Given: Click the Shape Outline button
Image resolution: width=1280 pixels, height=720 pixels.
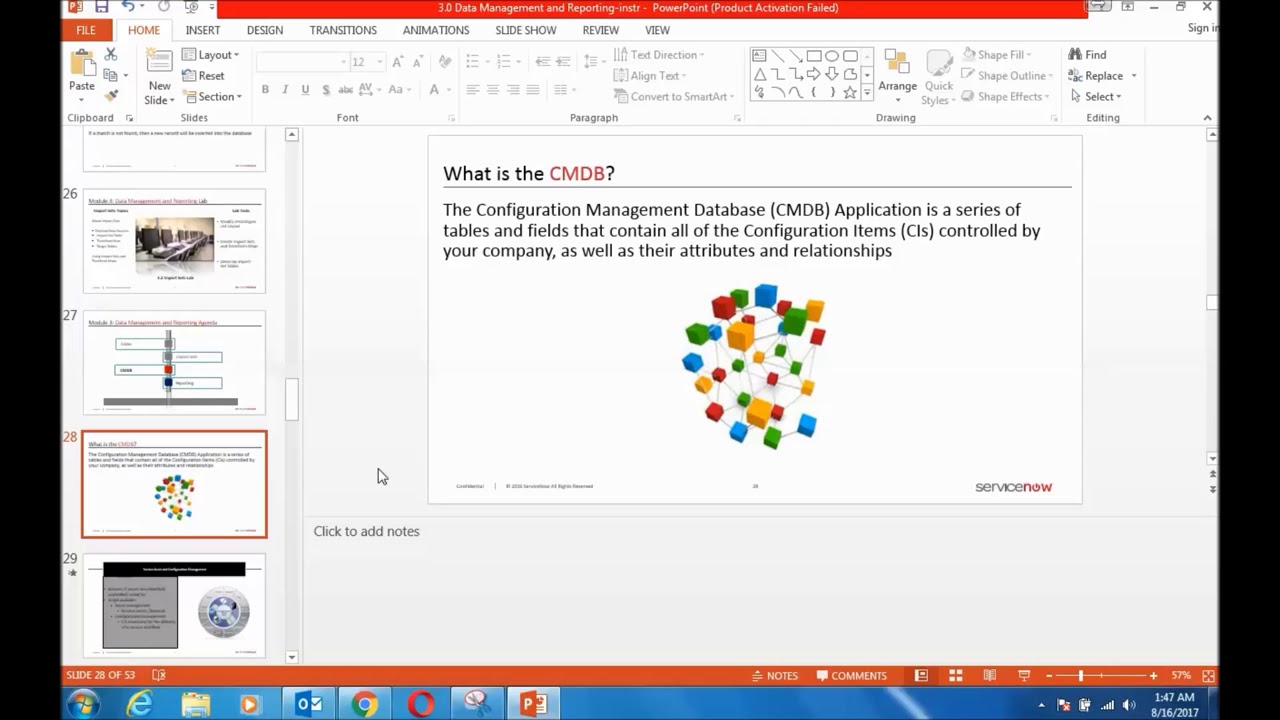Looking at the screenshot, I should pos(1008,76).
